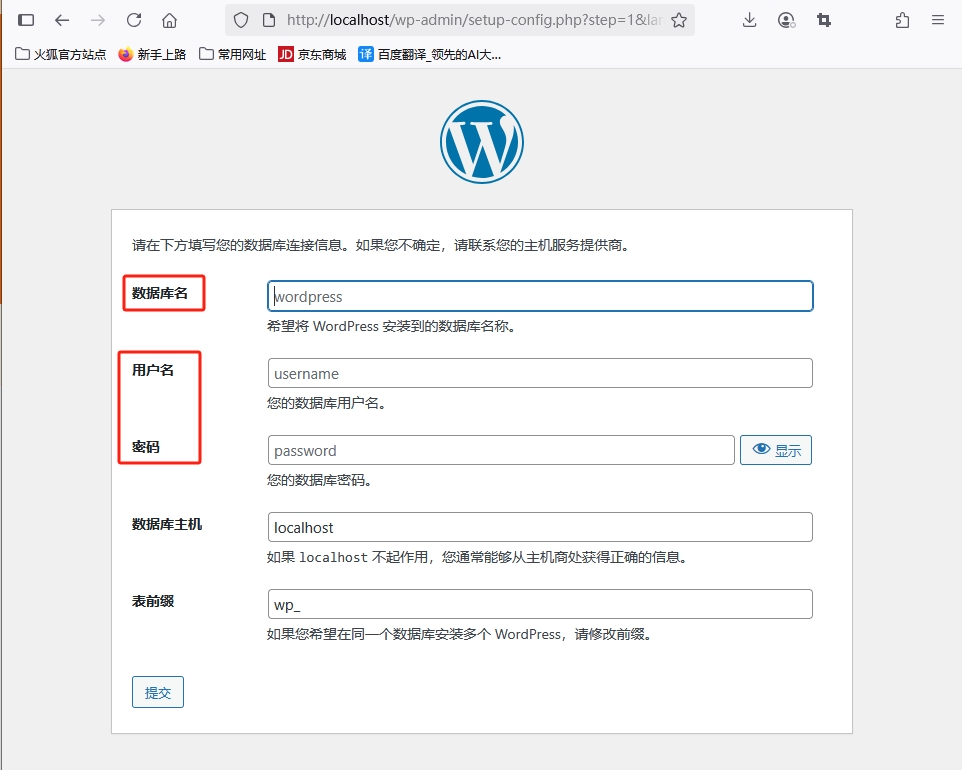This screenshot has height=770, width=962.
Task: Take a screenshot with crop icon
Action: click(823, 20)
